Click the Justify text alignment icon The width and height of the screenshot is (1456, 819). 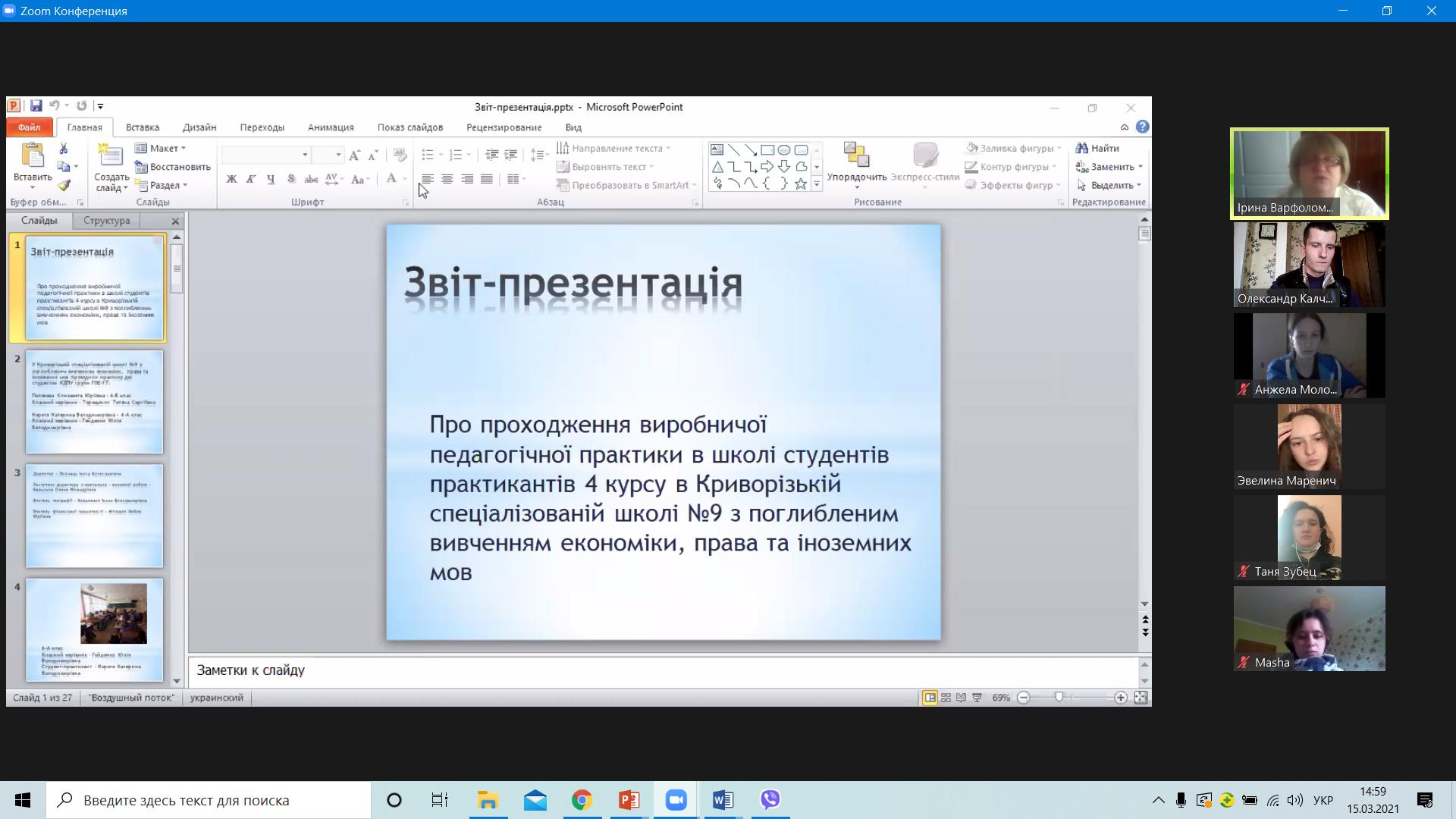click(487, 179)
